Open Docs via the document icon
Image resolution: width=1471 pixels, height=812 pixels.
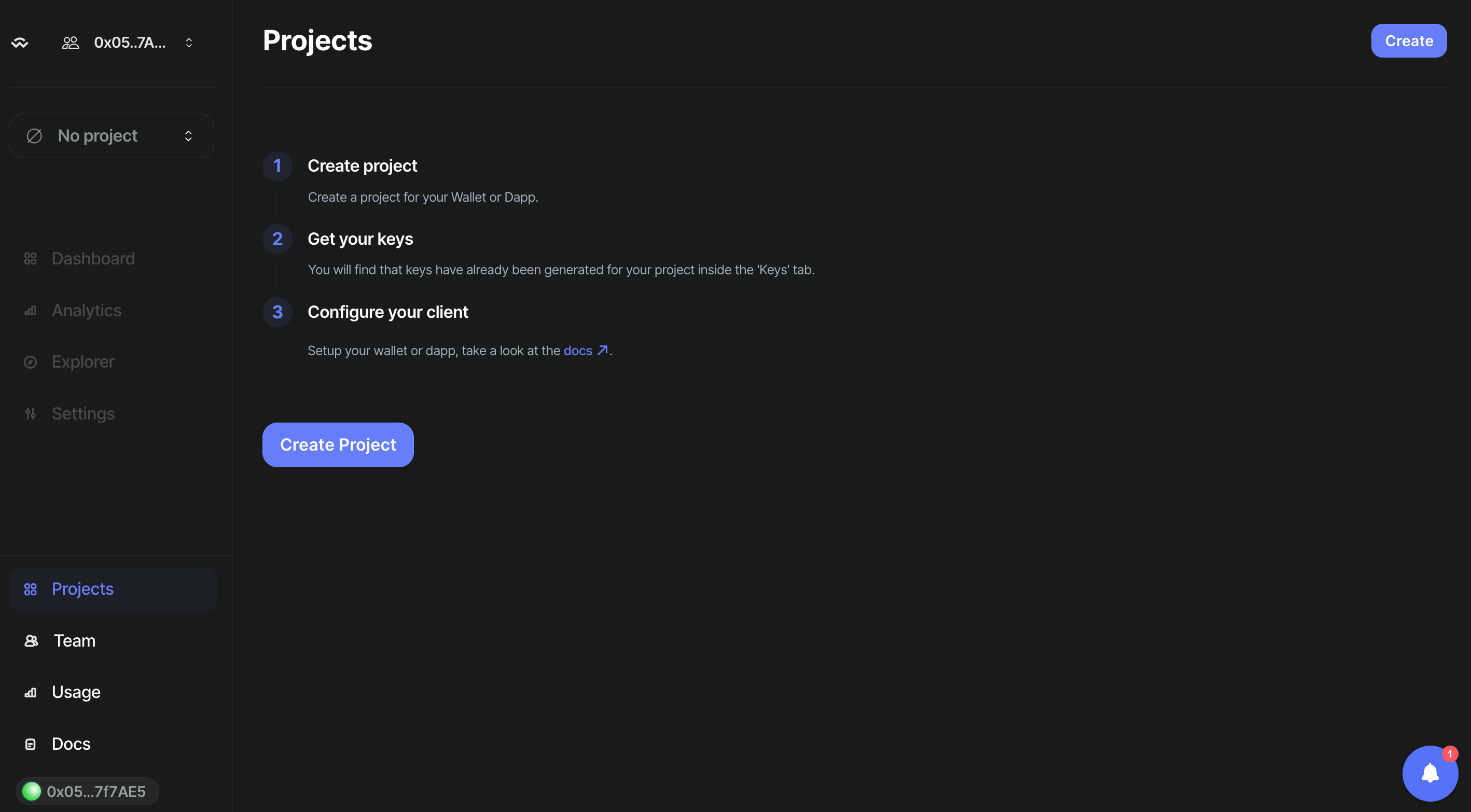coord(31,744)
